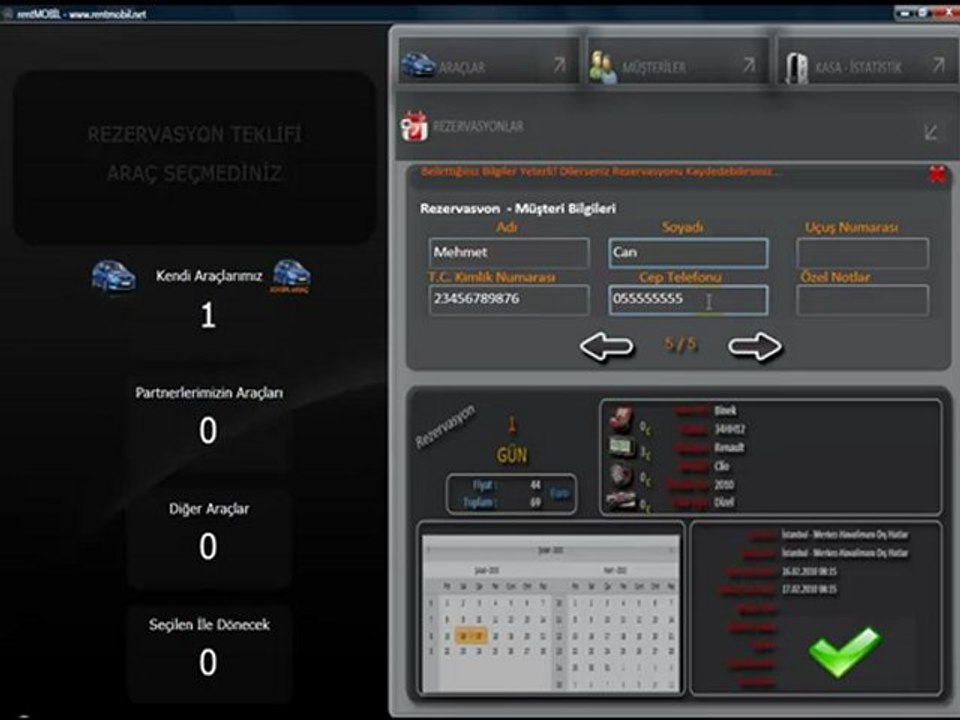Click the Seçilen İle Dönecek count
960x720 pixels.
pos(208,662)
